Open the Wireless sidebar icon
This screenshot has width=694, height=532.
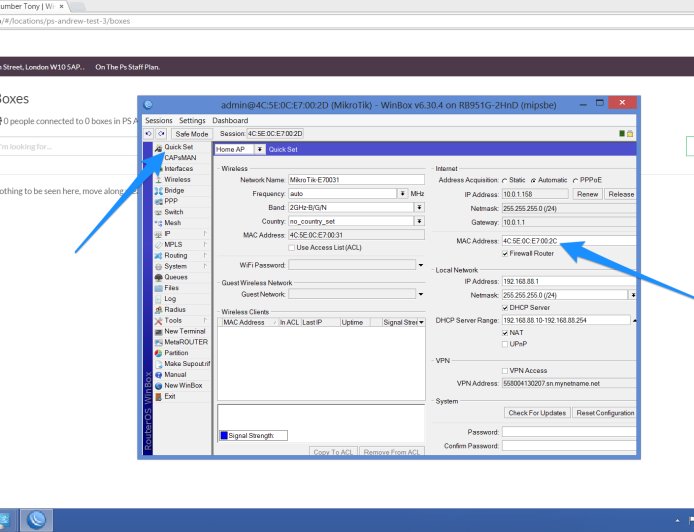[158, 180]
